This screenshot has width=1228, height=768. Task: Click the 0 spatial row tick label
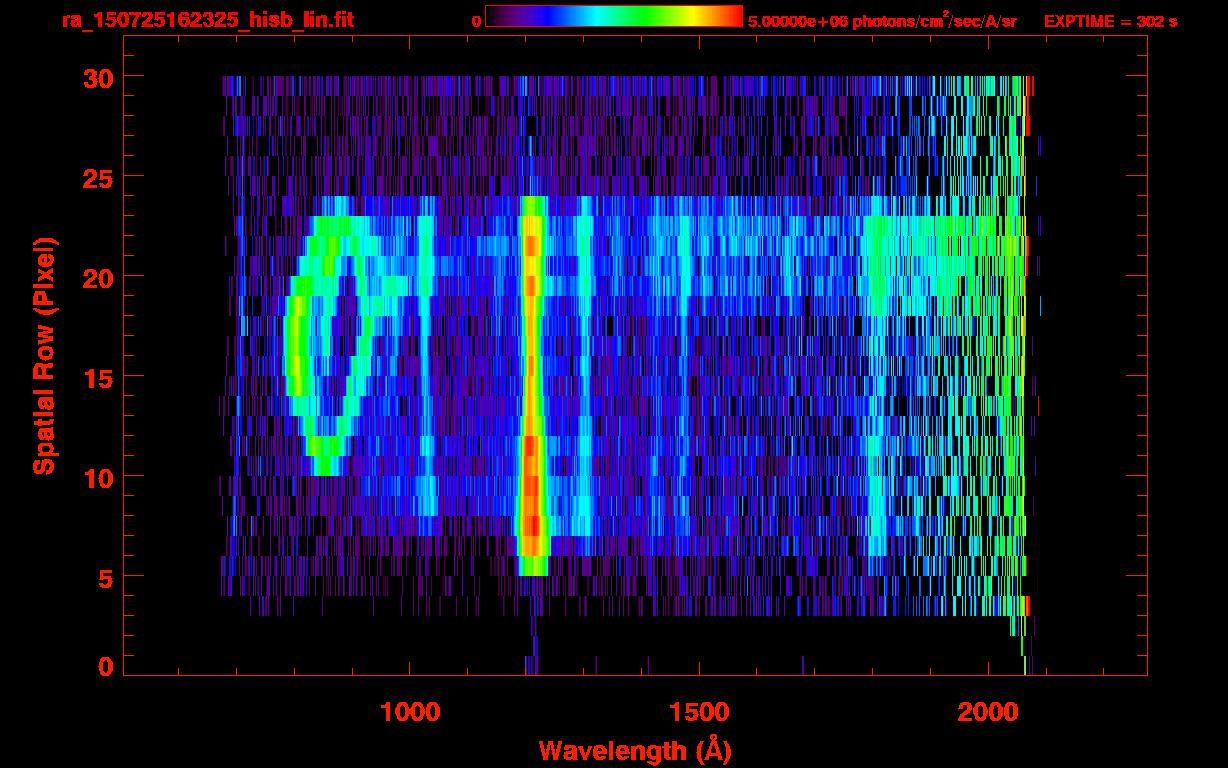(104, 667)
